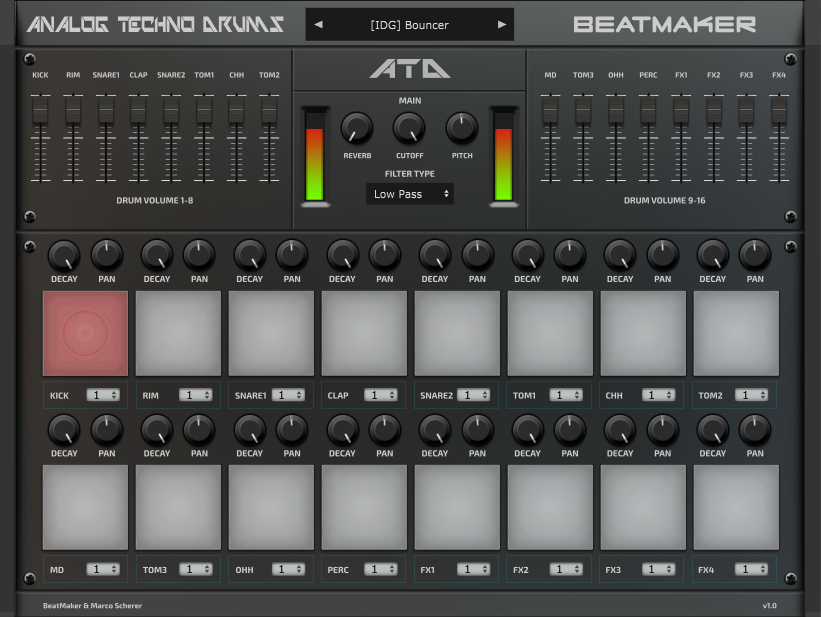Go to the previous preset with left arrow
The height and width of the screenshot is (617, 821).
click(x=318, y=25)
